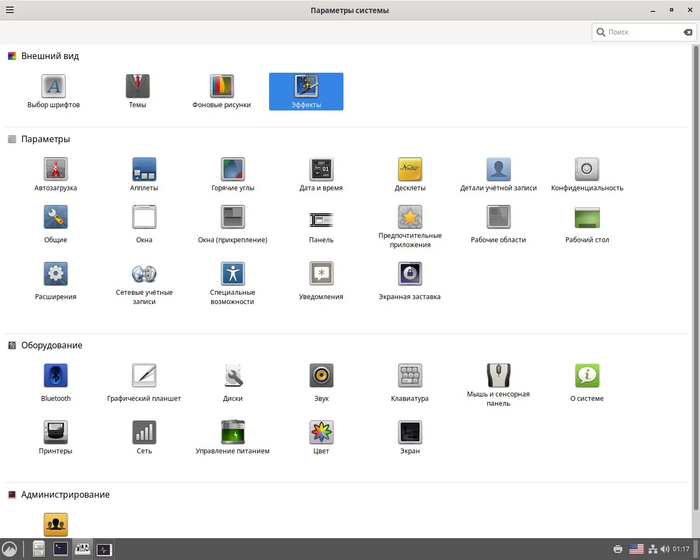Open the Эффекты settings

point(306,90)
